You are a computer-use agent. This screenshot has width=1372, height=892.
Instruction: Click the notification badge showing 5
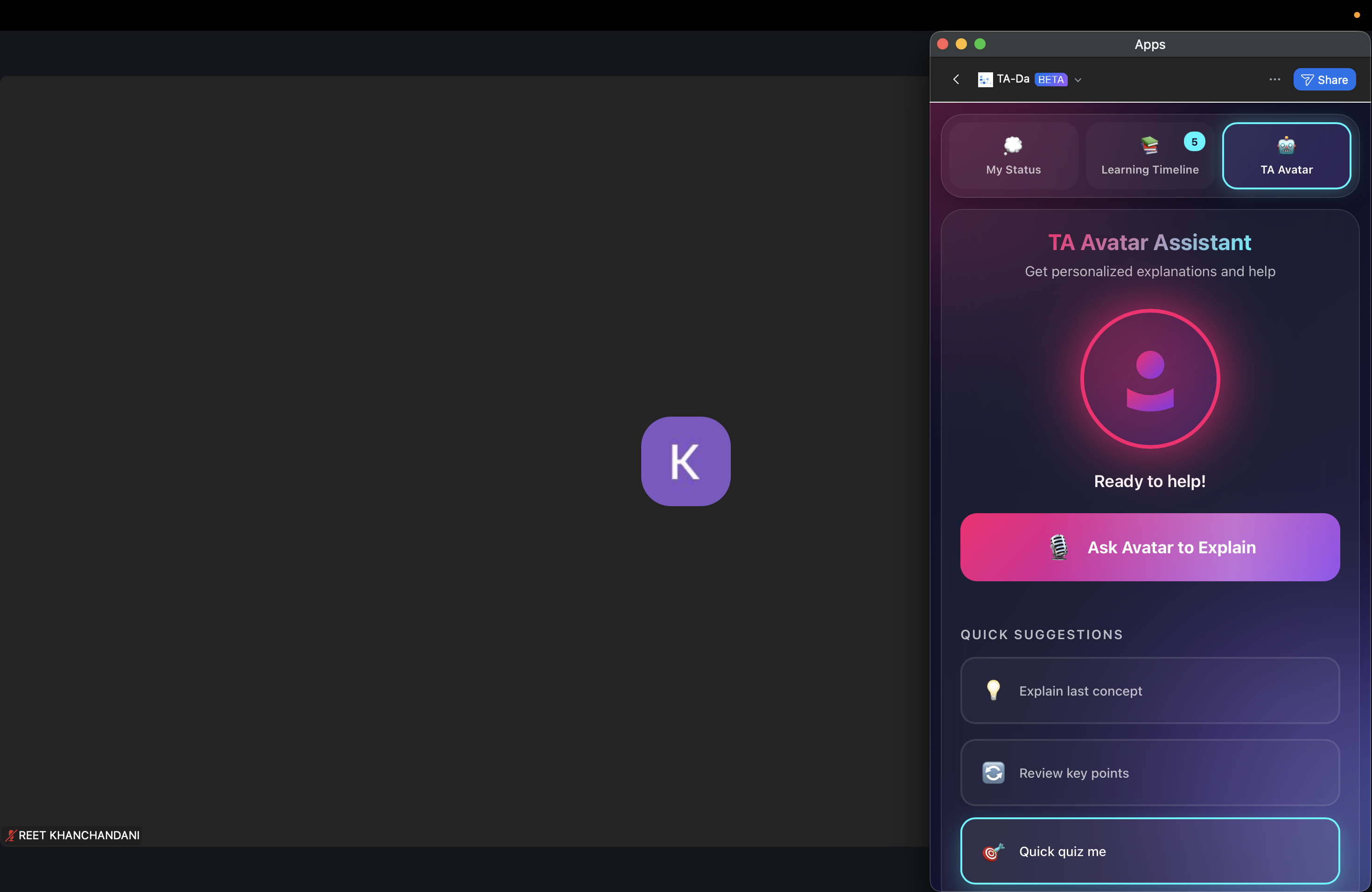[1194, 142]
